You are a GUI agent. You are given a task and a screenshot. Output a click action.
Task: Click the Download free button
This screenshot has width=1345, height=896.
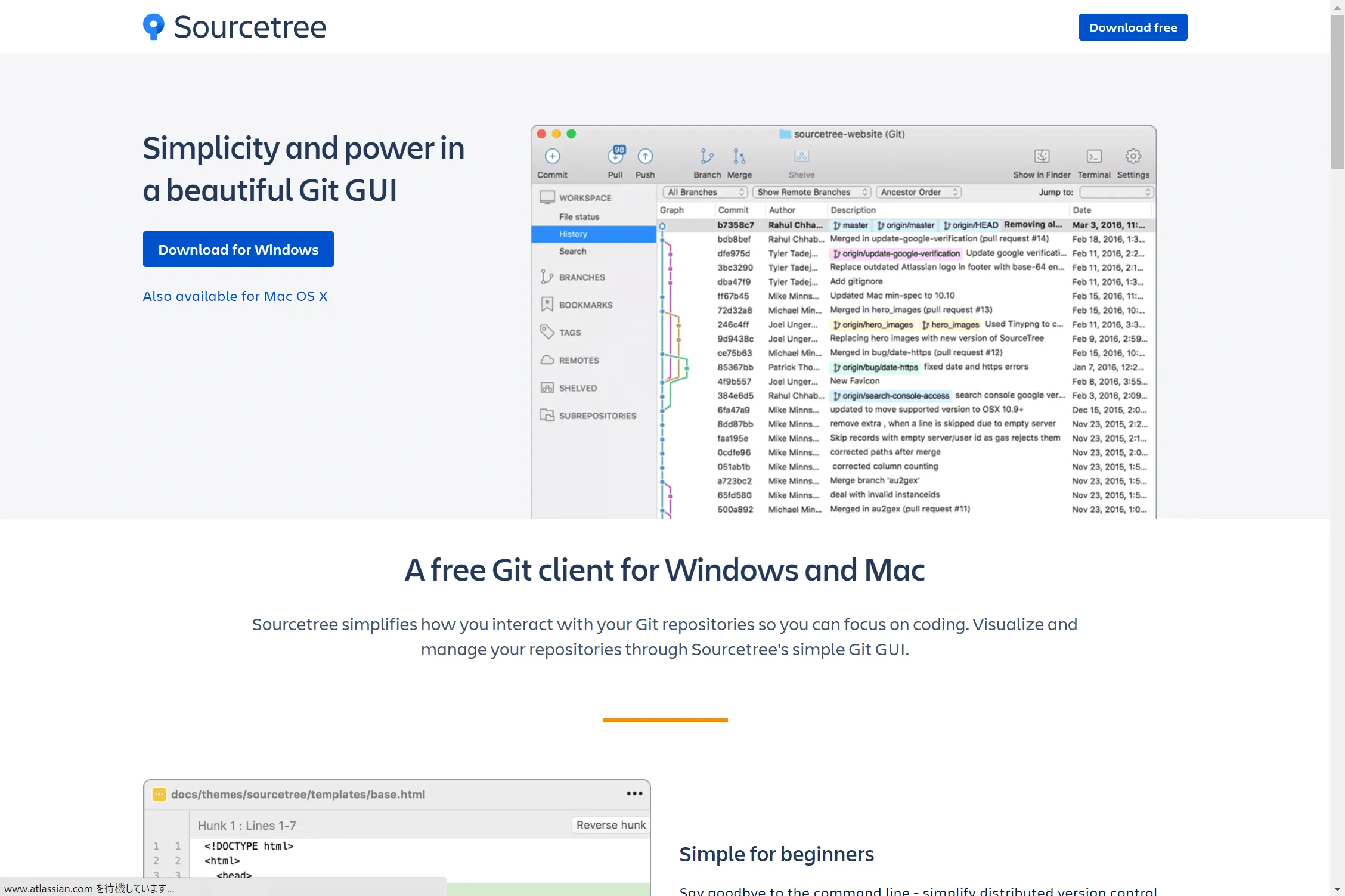click(1133, 27)
